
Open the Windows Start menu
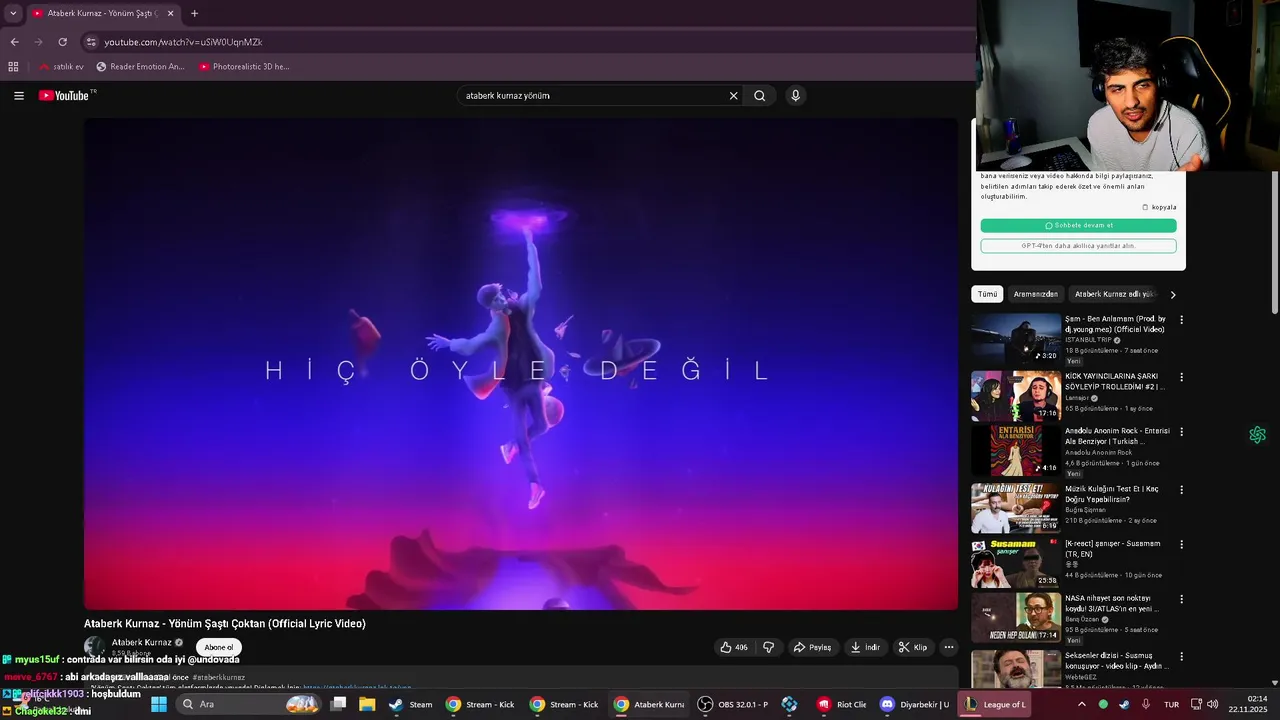(158, 704)
